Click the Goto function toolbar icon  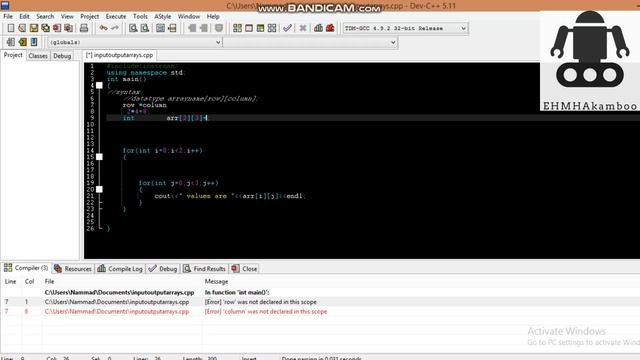(x=160, y=28)
